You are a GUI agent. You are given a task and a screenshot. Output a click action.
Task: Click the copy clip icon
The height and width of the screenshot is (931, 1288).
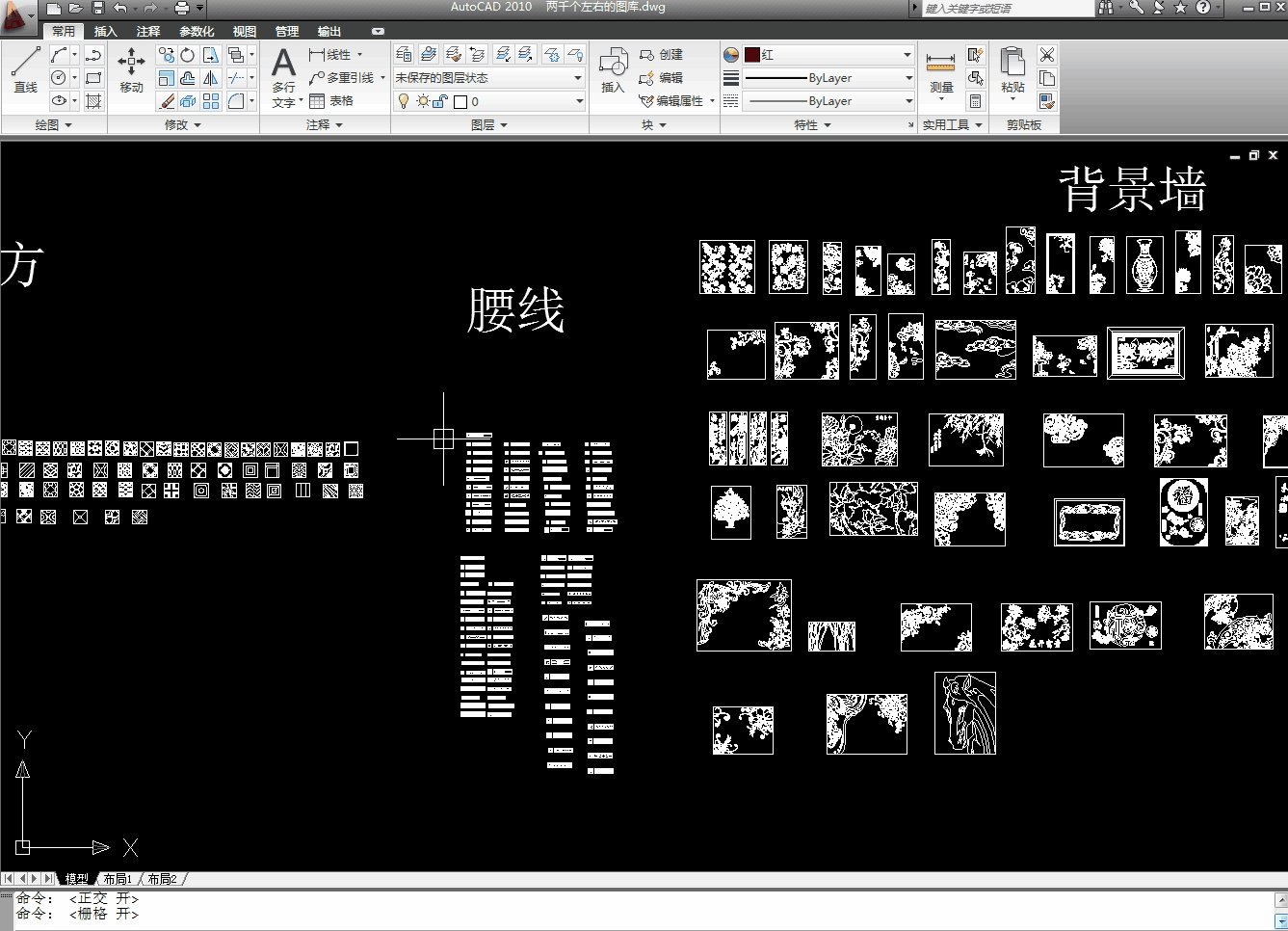1047,78
